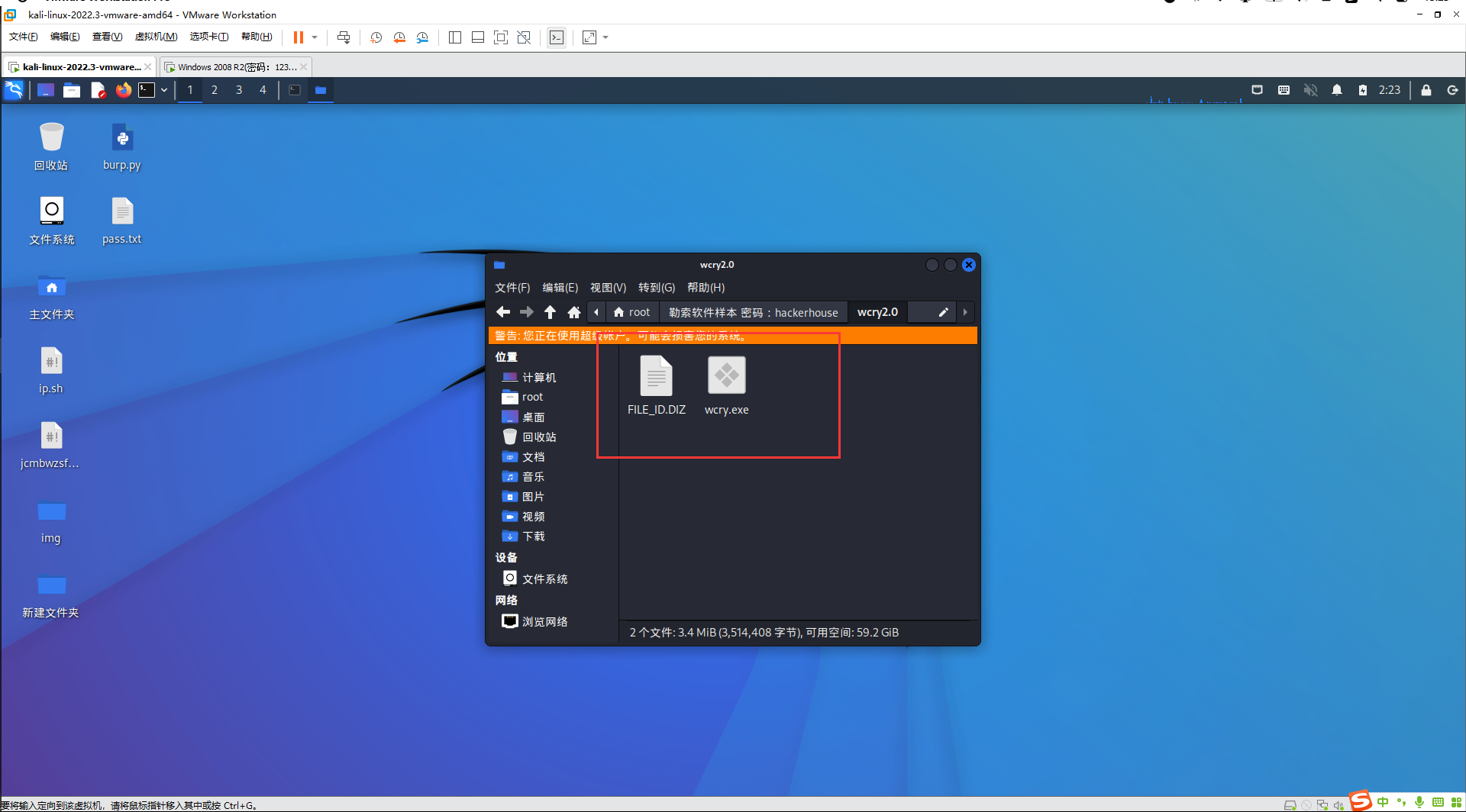Lock the screen with padlock icon
Screen dimensions: 1466x812
[1426, 90]
